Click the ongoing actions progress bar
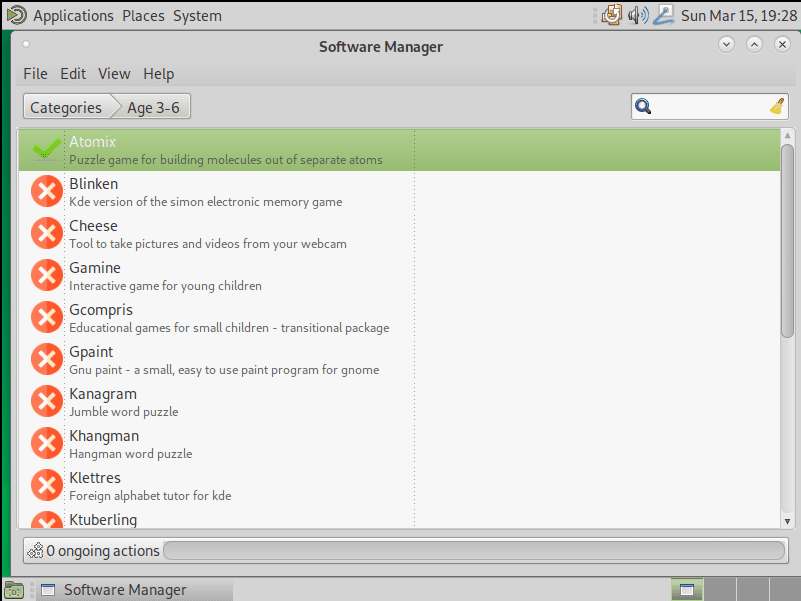Screen dimensions: 801x601 474,550
